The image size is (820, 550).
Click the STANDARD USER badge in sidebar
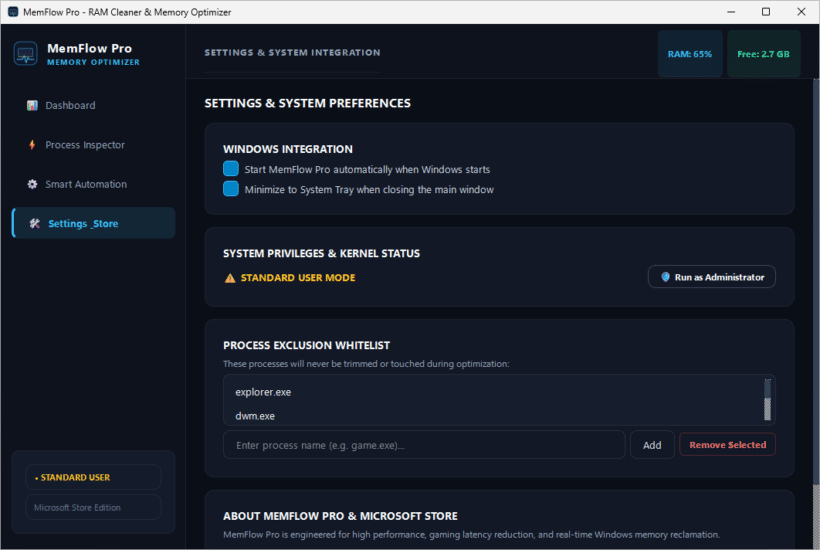point(93,477)
